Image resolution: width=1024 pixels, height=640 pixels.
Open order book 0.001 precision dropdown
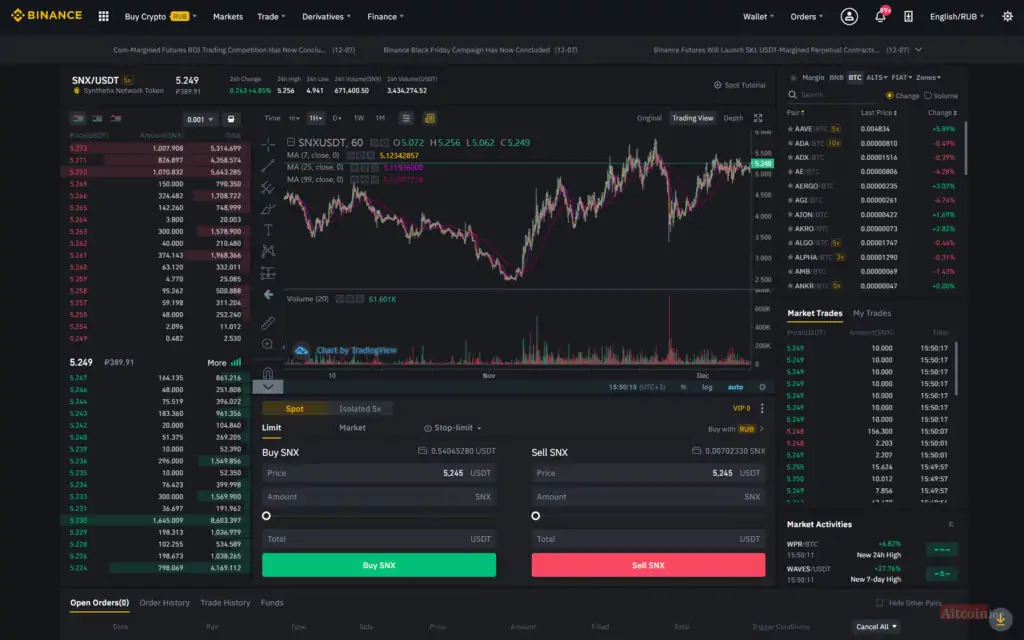(199, 119)
